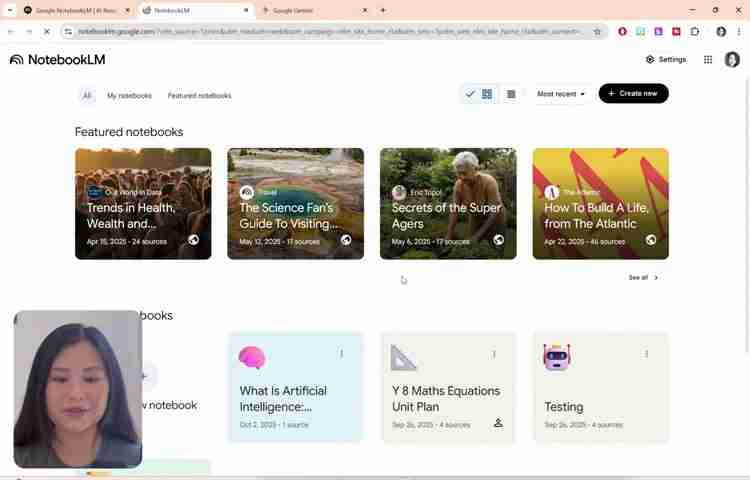Open the Most recent sort dropdown

[x=561, y=94]
